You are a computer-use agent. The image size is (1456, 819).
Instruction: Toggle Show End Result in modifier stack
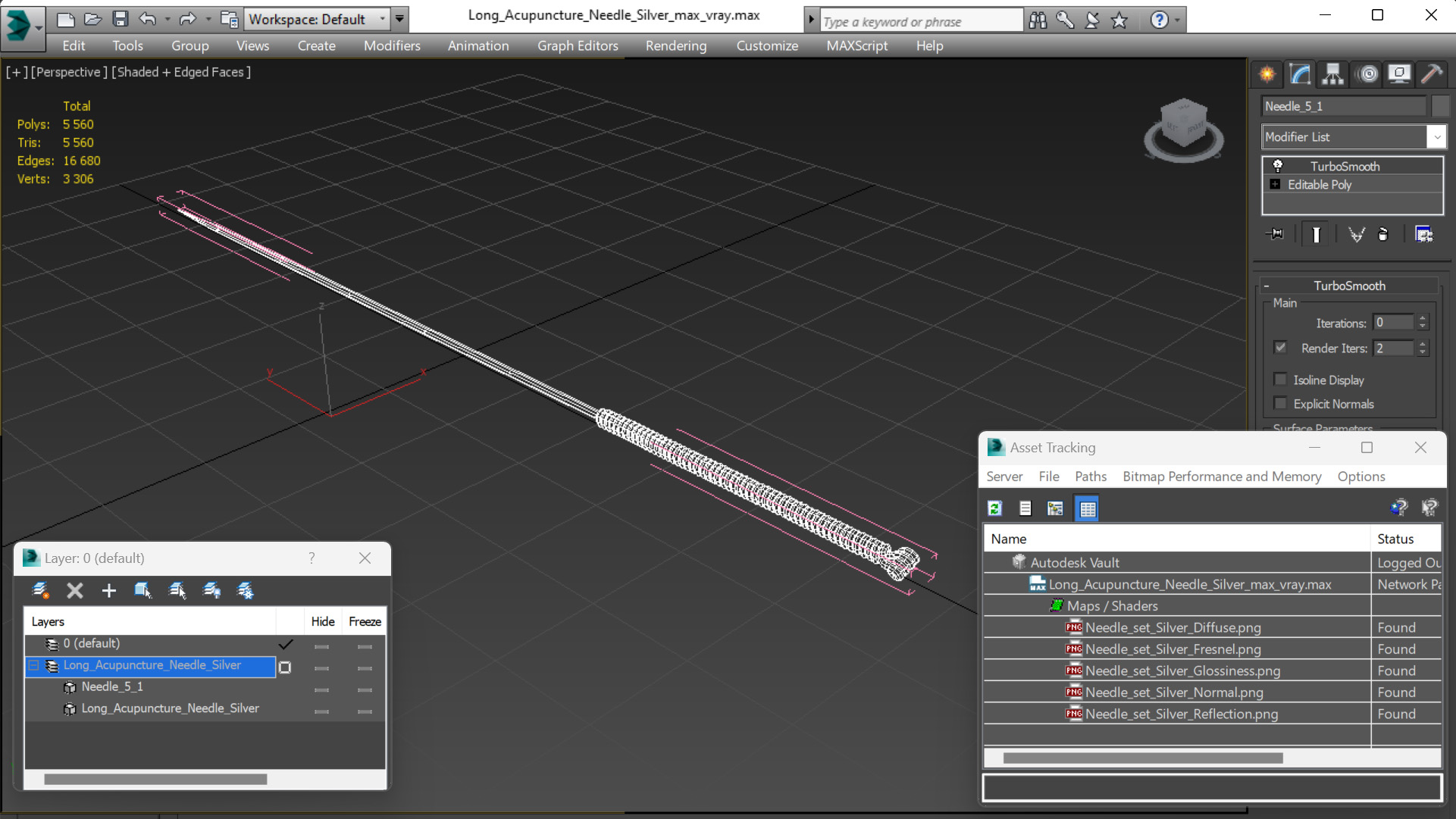[x=1316, y=234]
